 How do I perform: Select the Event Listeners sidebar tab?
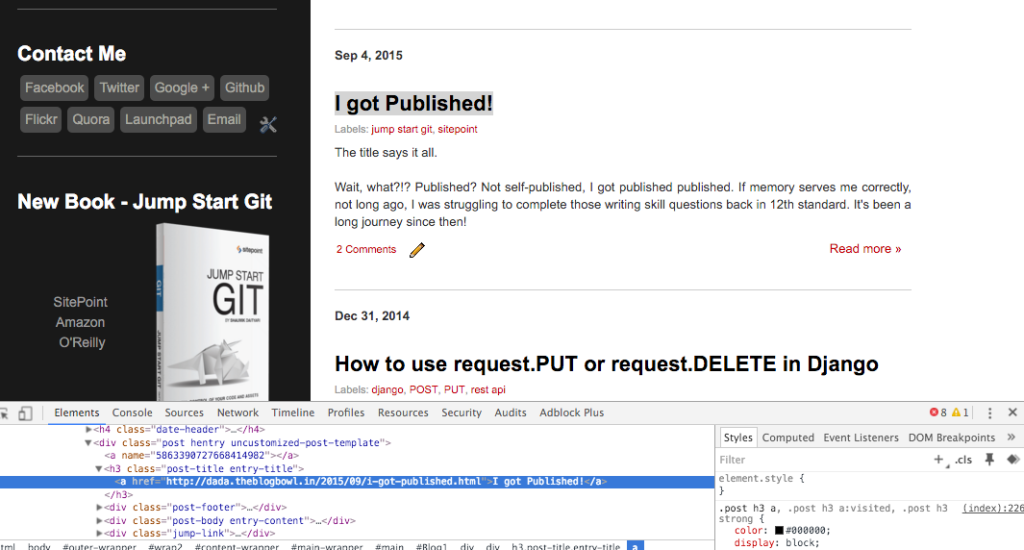[x=861, y=438]
